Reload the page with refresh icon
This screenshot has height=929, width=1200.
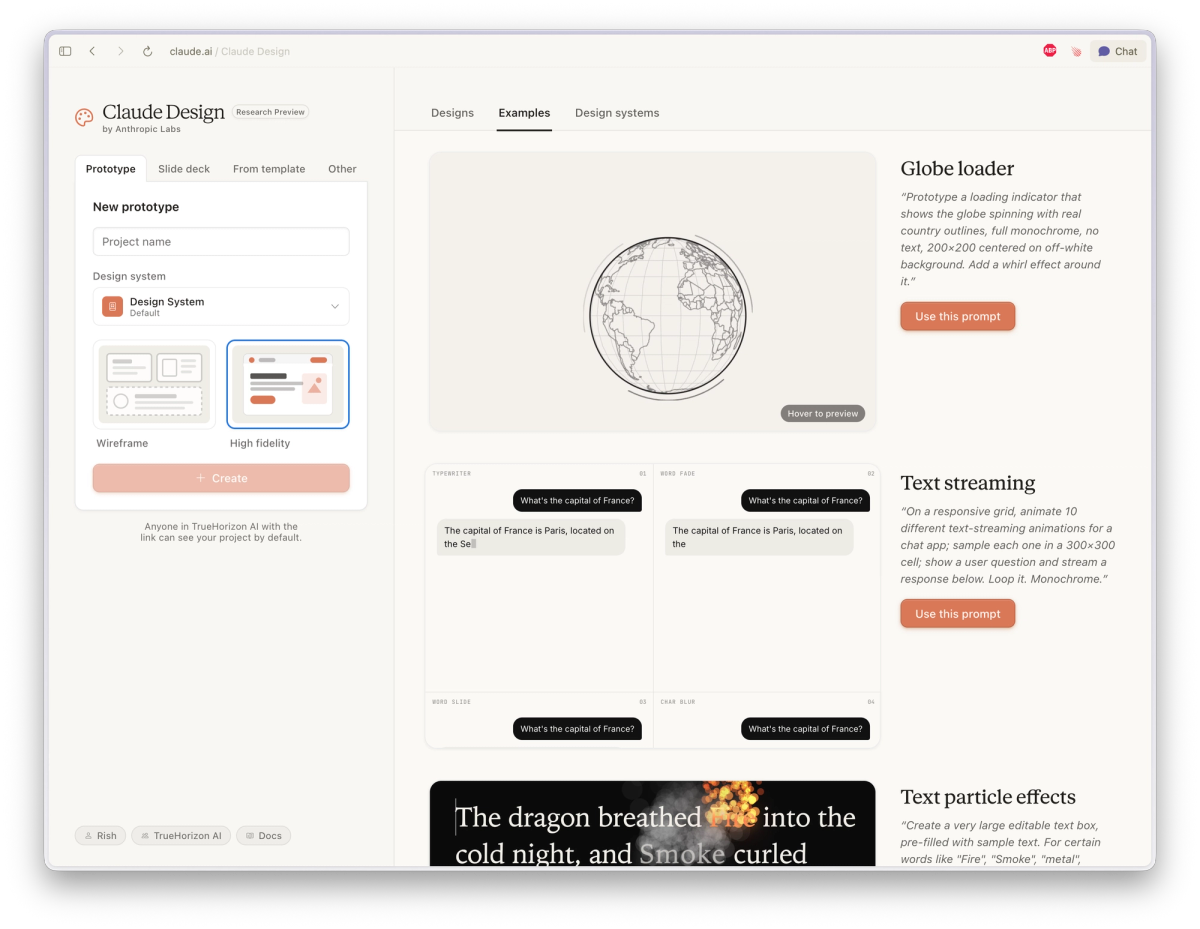click(x=147, y=51)
